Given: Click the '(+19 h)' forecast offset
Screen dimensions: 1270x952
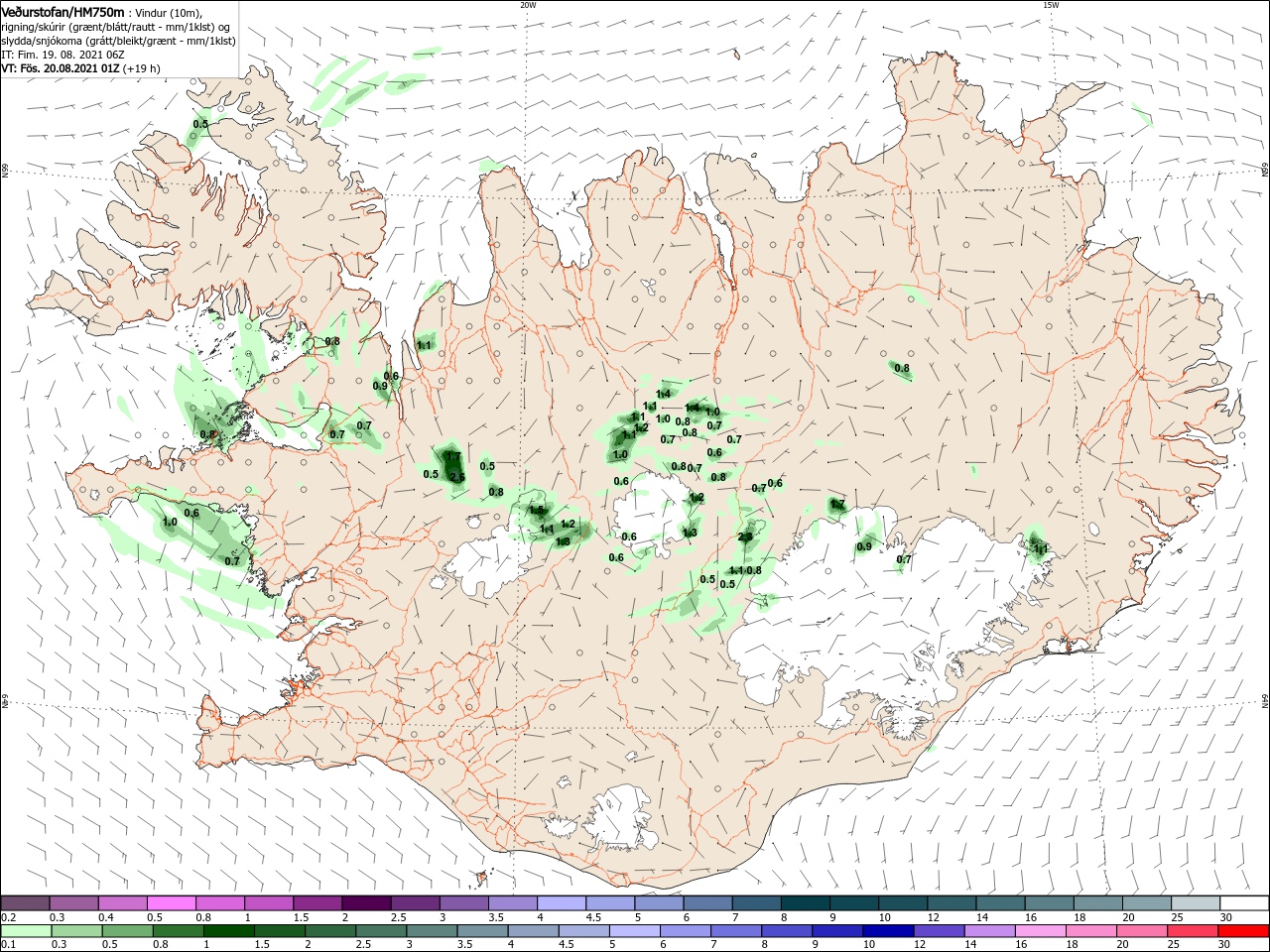Looking at the screenshot, I should point(142,68).
